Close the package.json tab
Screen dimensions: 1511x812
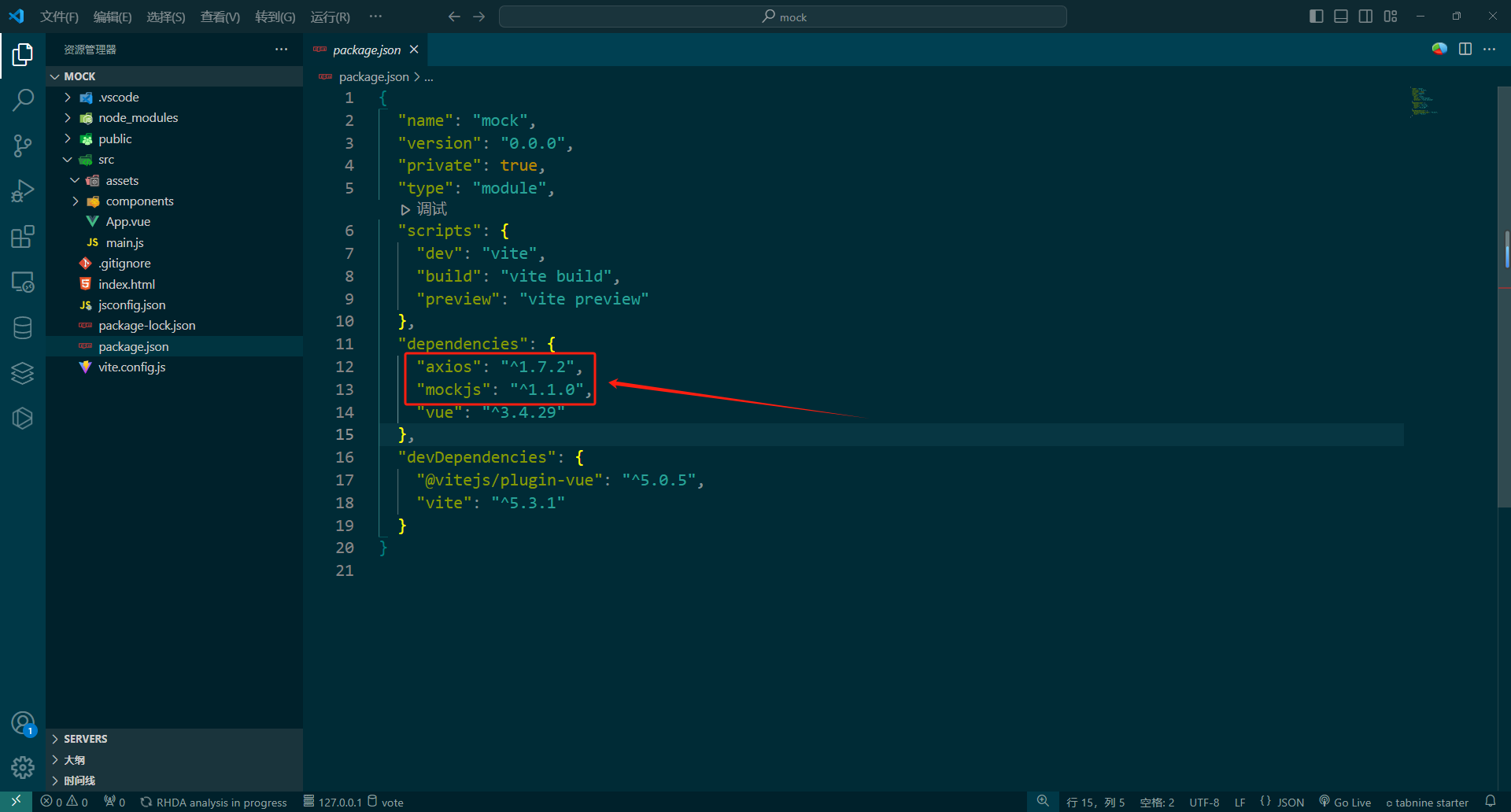coord(414,50)
